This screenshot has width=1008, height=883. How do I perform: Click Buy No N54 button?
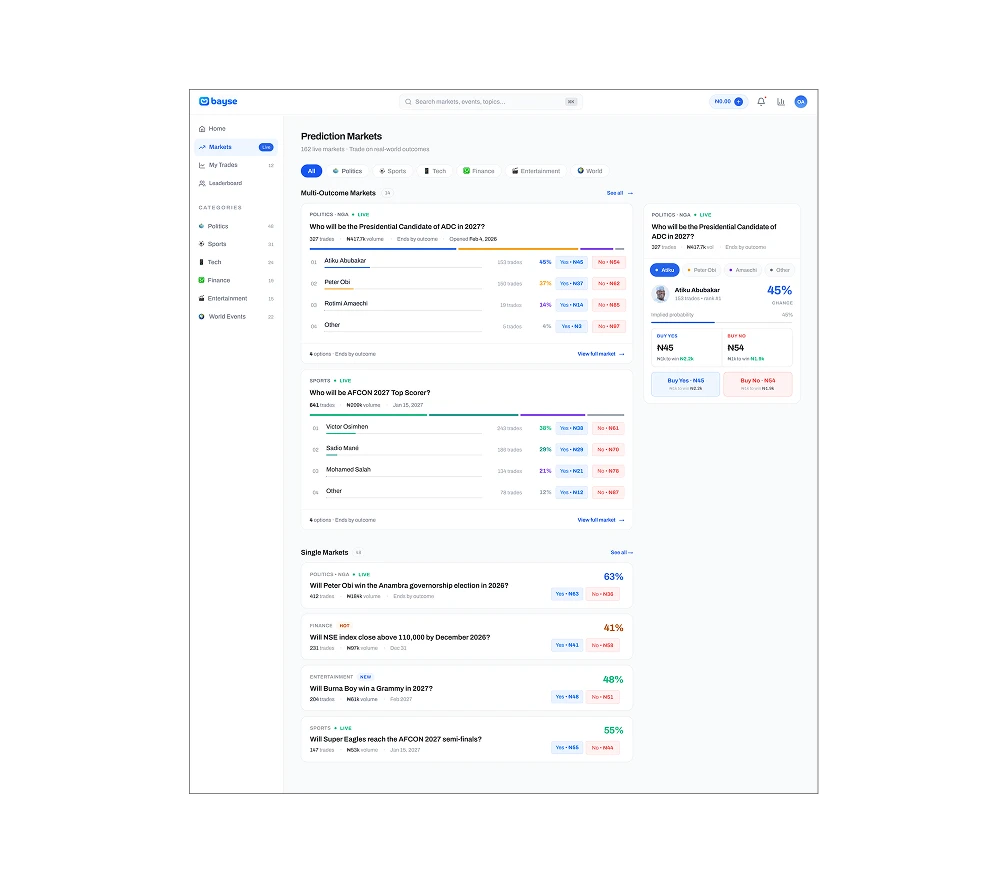click(757, 384)
